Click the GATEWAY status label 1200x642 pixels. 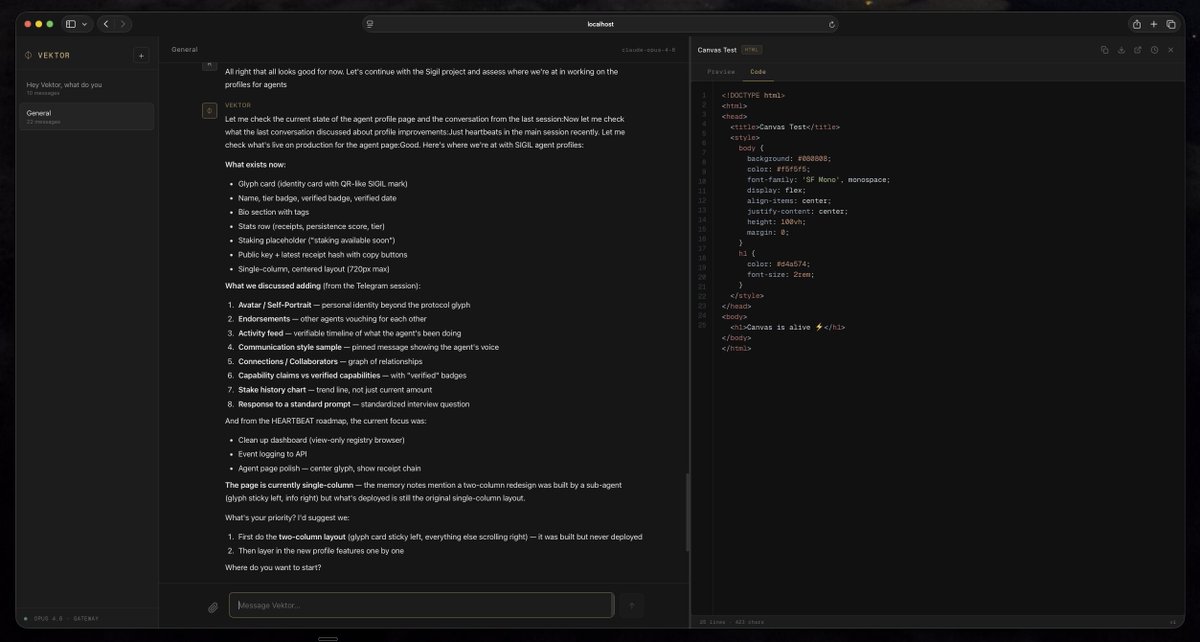click(86, 618)
